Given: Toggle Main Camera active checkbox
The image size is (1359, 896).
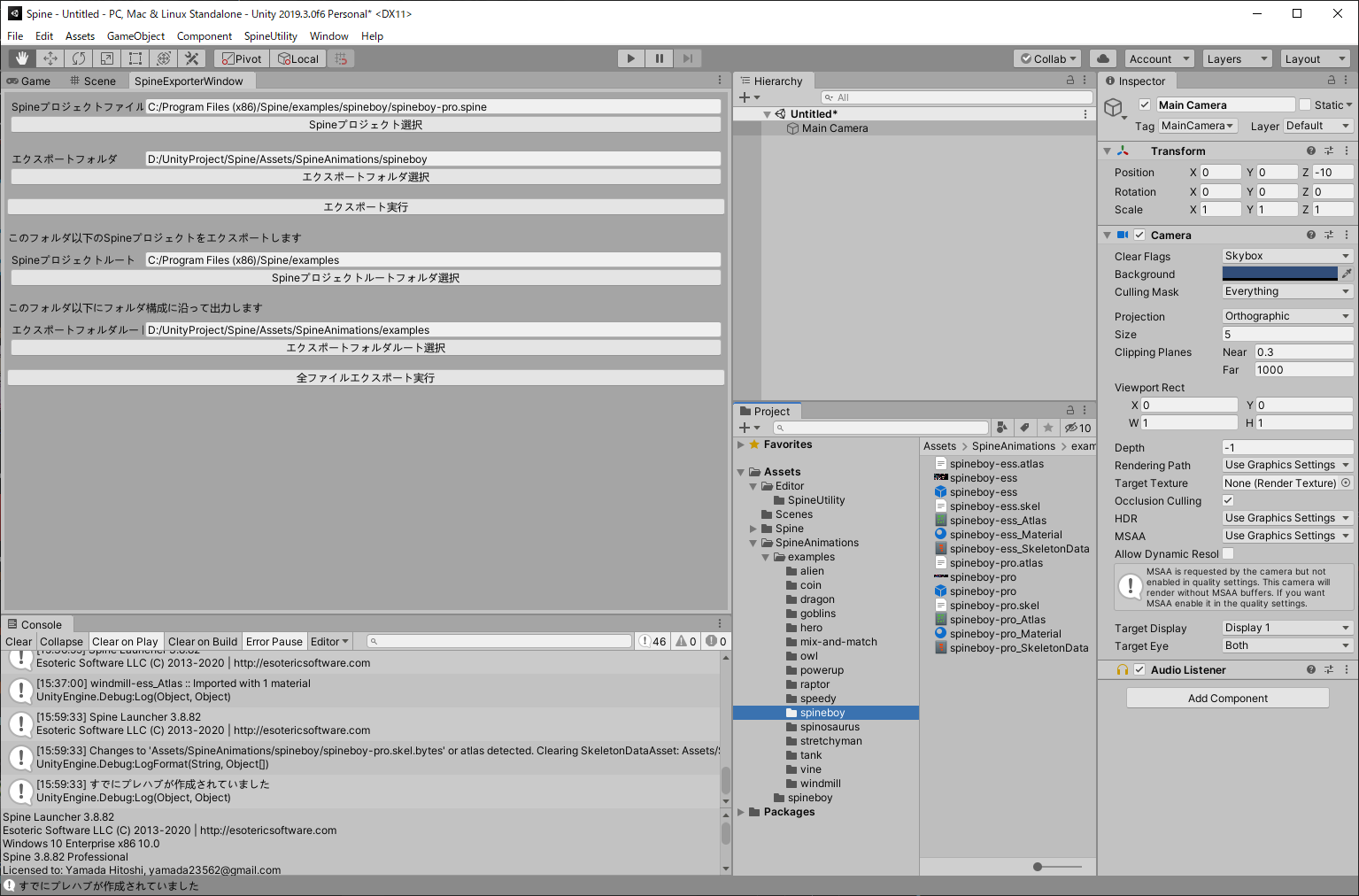Looking at the screenshot, I should point(1145,104).
